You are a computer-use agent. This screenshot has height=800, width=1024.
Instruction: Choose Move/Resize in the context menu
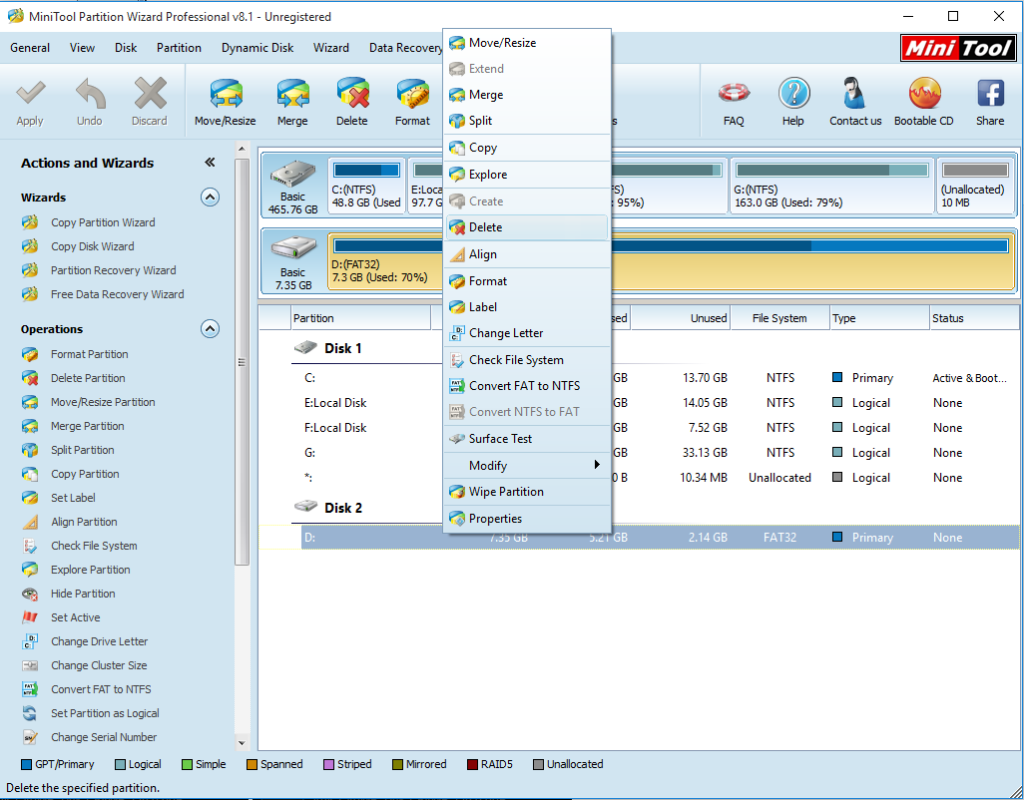527,42
